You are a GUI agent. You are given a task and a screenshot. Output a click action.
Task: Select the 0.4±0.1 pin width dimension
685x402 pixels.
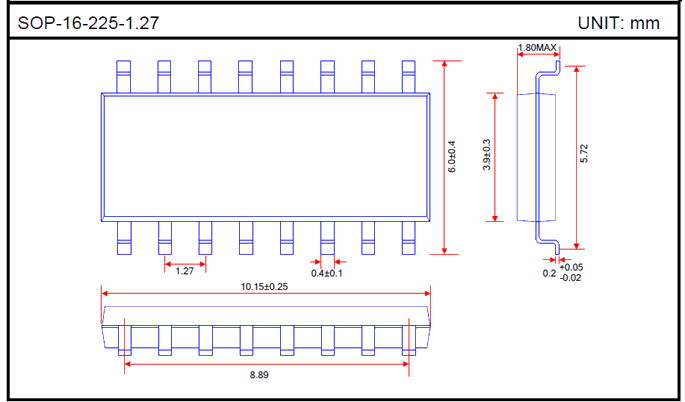click(x=327, y=273)
